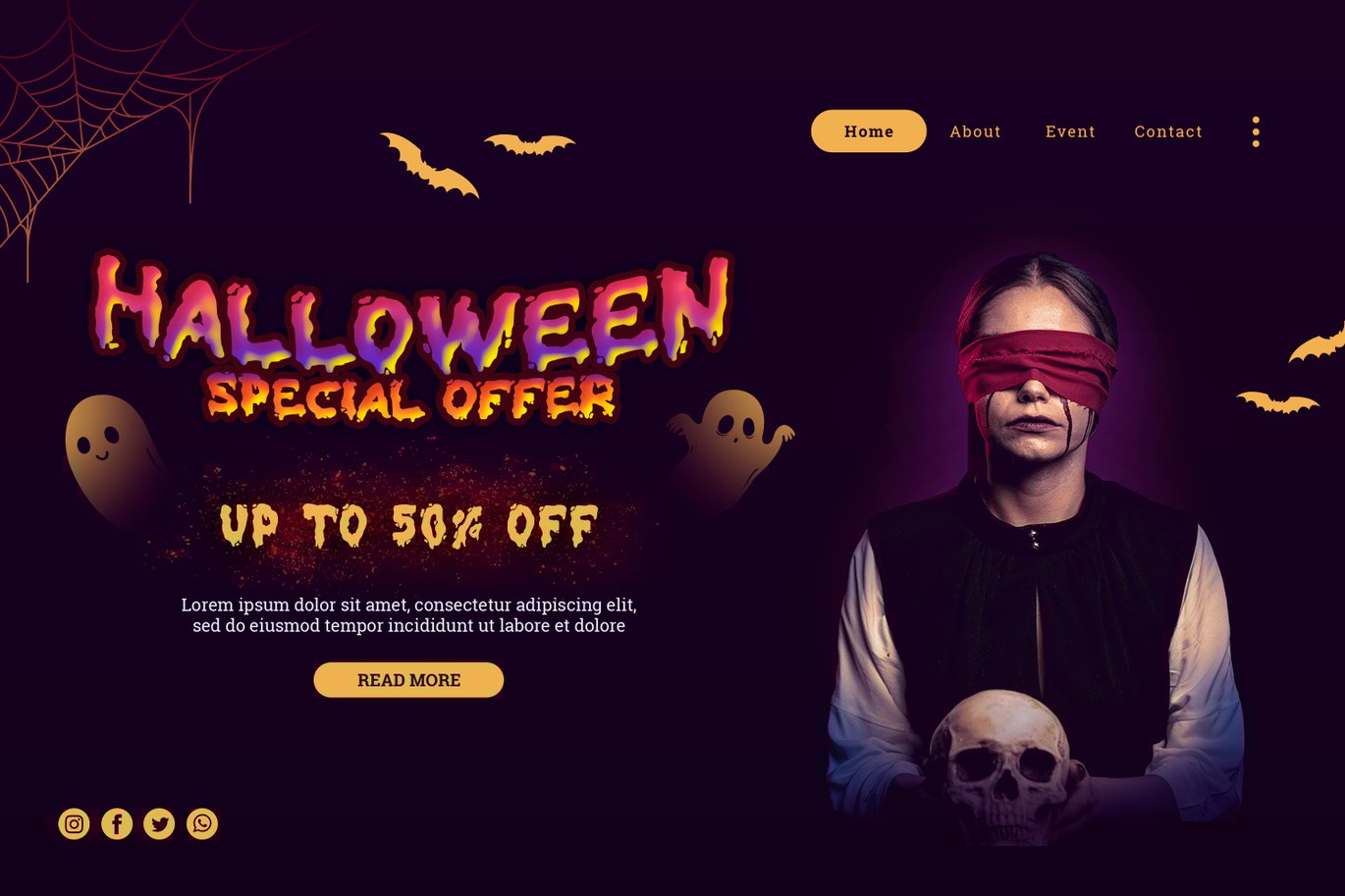The image size is (1345, 896).
Task: Select the Special Offer subtitle
Action: [412, 397]
